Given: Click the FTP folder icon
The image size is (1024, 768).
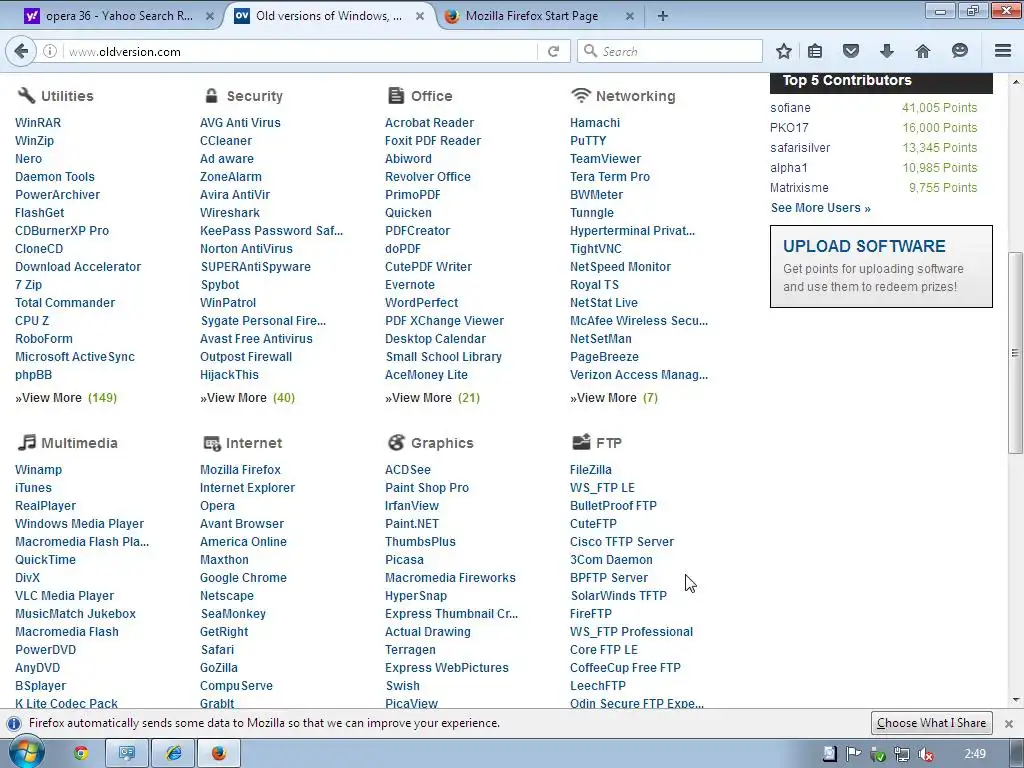Looking at the screenshot, I should (x=581, y=442).
